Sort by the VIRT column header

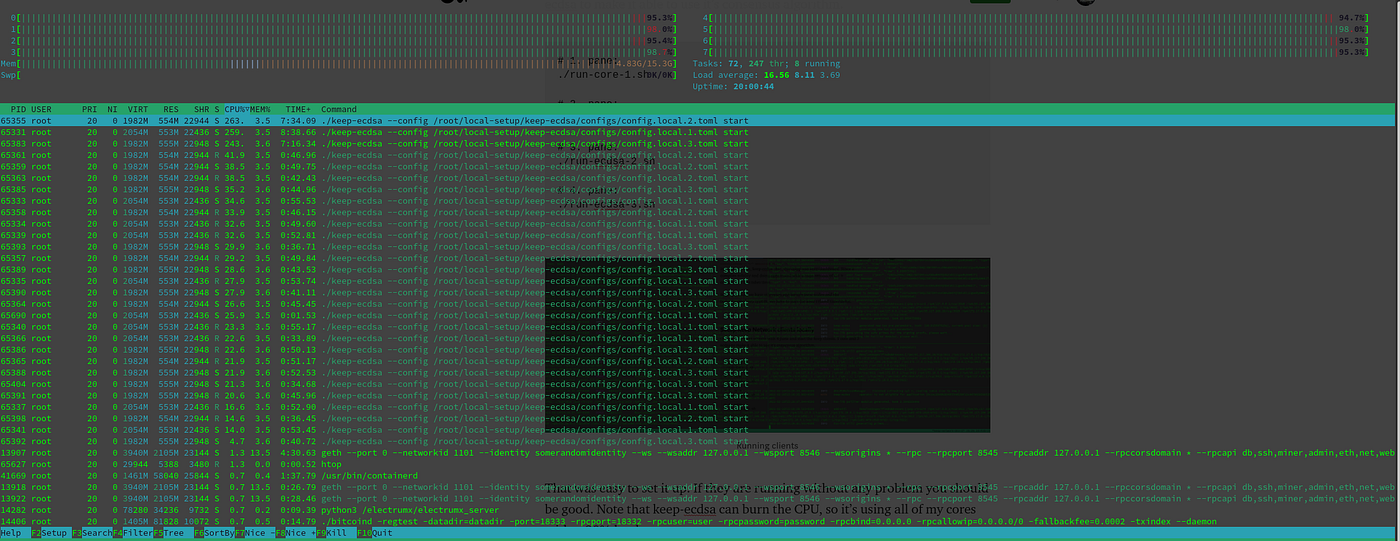[x=137, y=108]
